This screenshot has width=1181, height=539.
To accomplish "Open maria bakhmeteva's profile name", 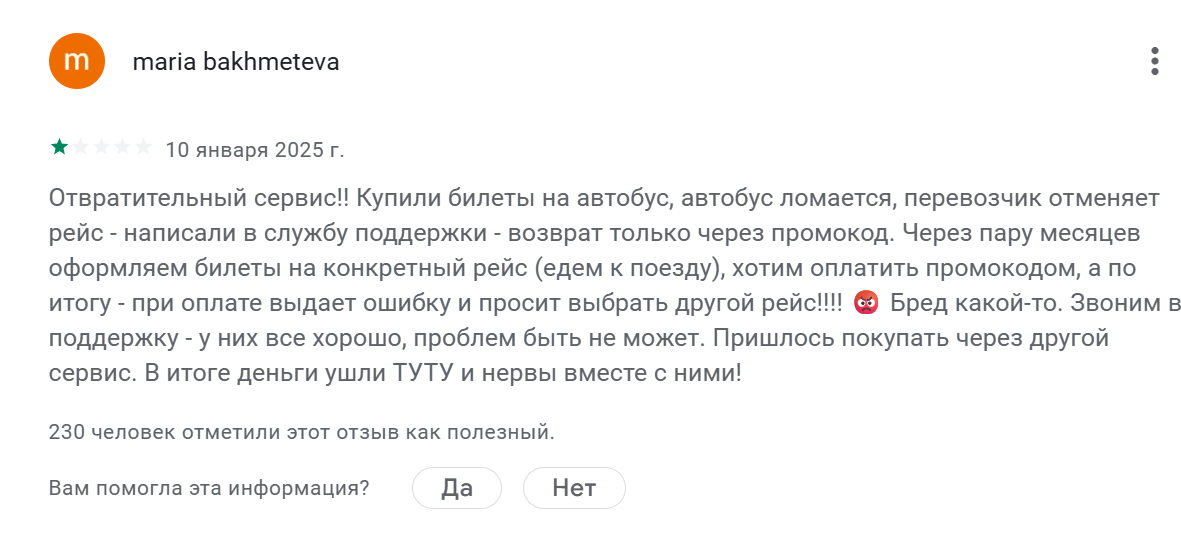I will click(x=236, y=62).
